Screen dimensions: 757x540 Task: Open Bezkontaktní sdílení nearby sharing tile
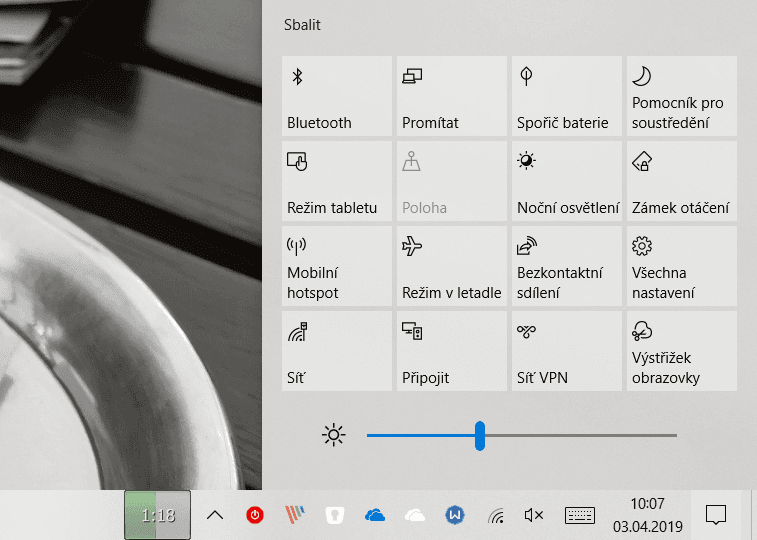pyautogui.click(x=566, y=266)
